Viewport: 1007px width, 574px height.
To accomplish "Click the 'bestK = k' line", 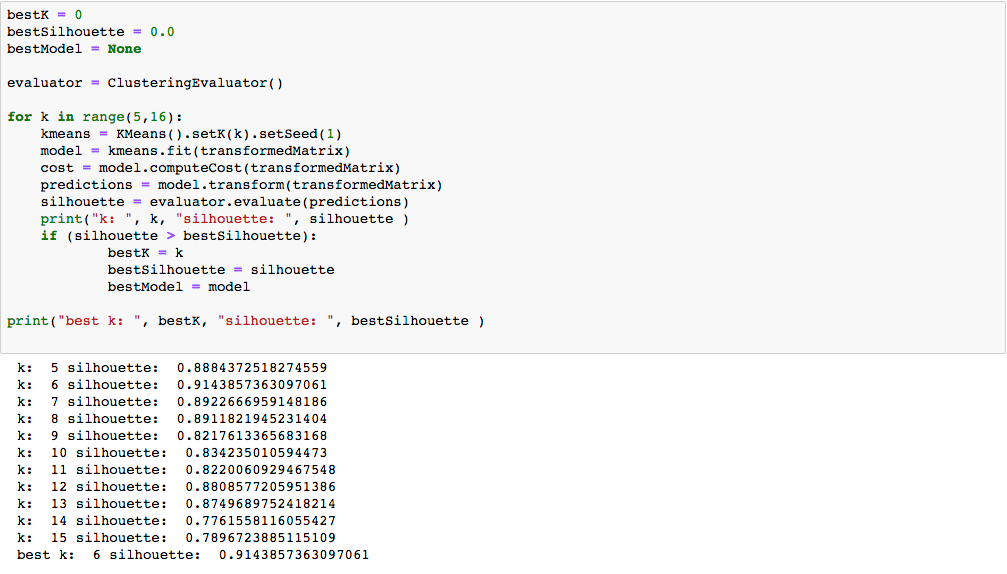I will tap(145, 253).
